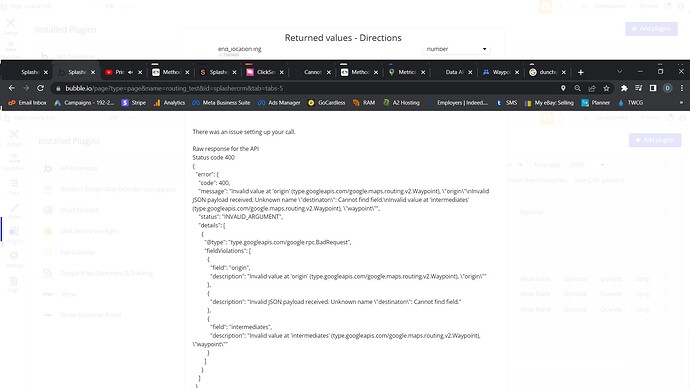Click the location pin icon in address bar

click(563, 88)
